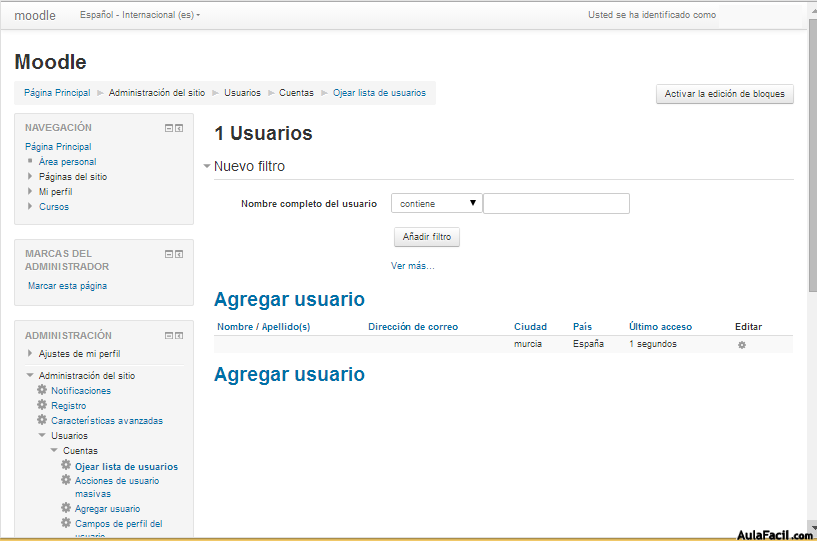This screenshot has height=541, width=817.
Task: Click the user full name filter text field
Action: (556, 203)
